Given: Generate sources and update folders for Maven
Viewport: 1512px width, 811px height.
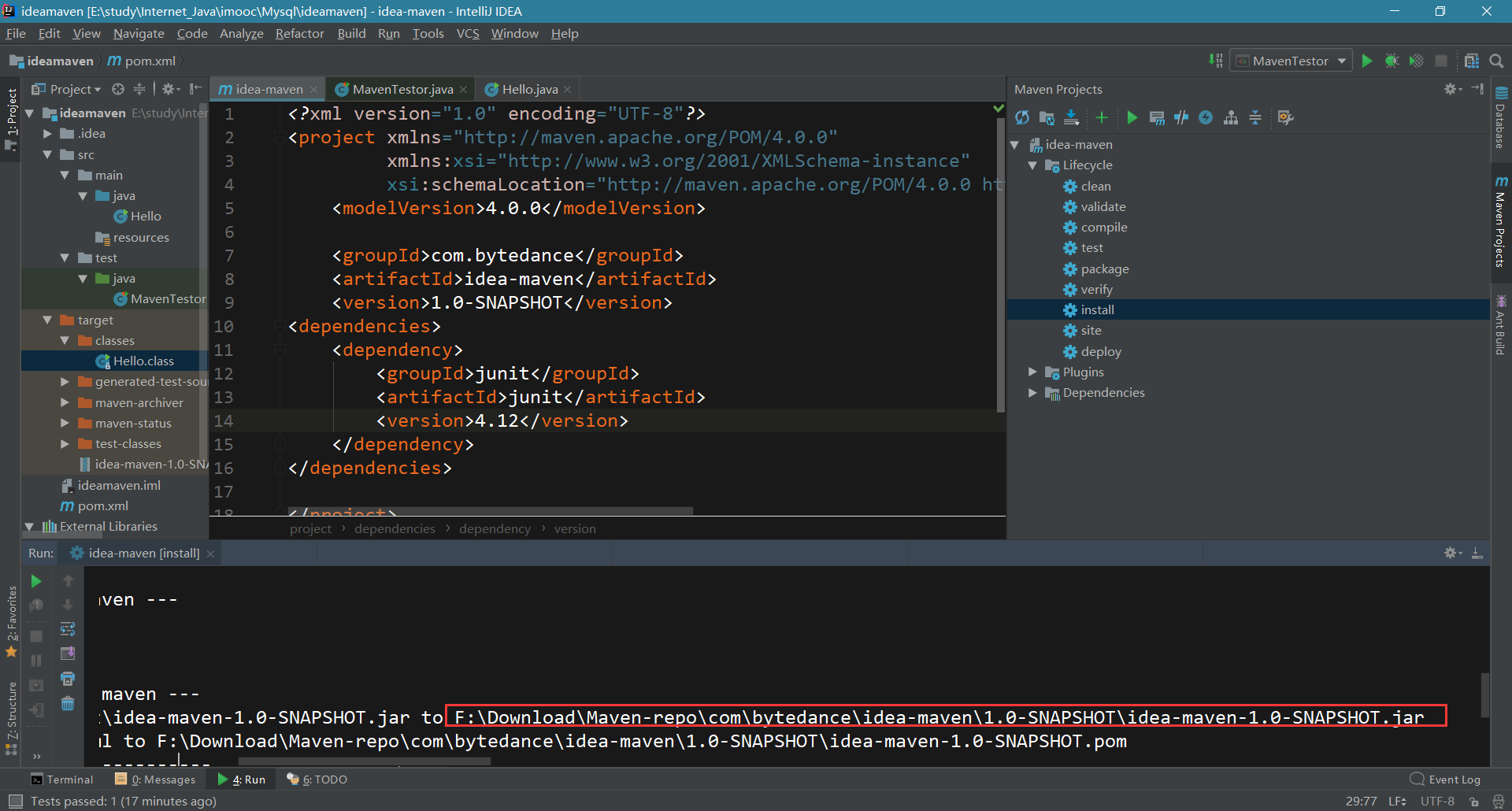Looking at the screenshot, I should click(x=1047, y=117).
